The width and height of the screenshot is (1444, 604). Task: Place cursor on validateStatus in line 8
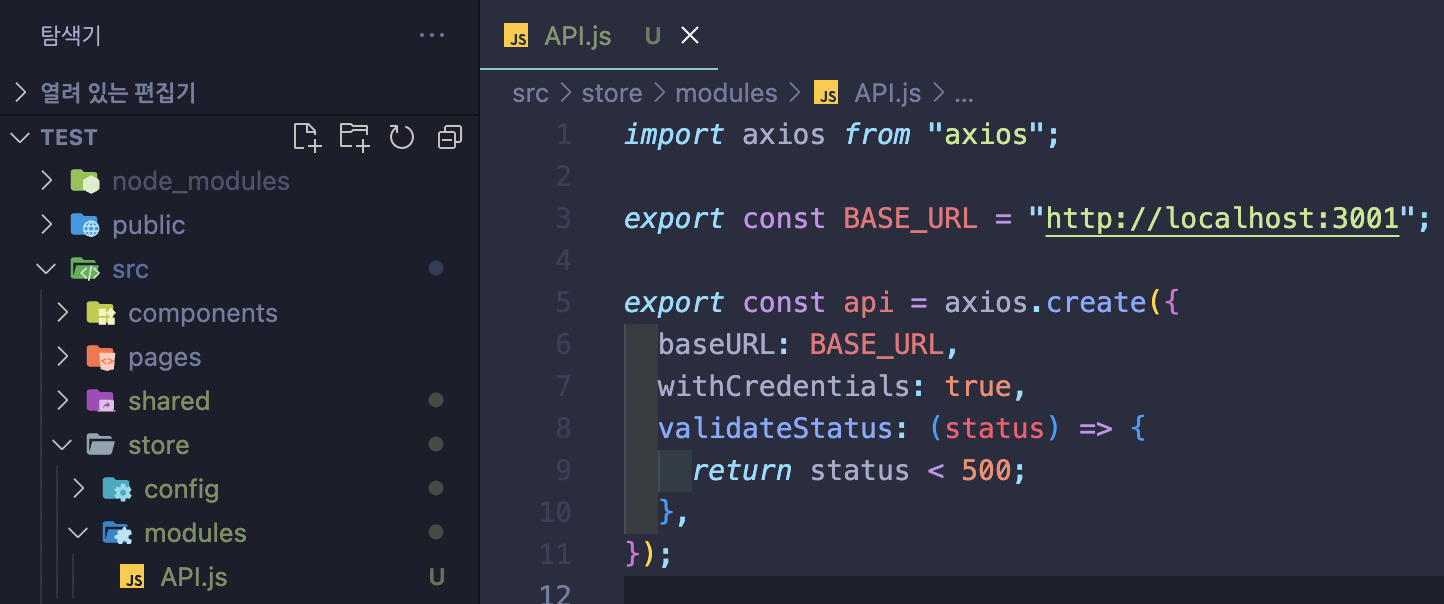click(x=775, y=428)
